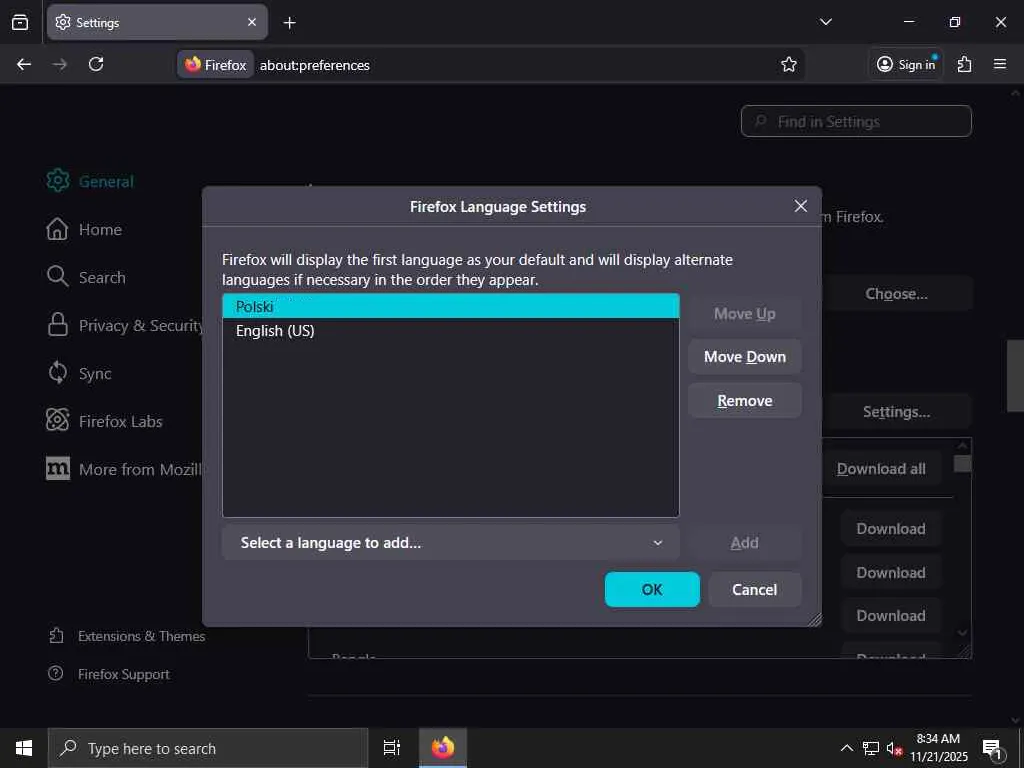Click the first Download button below Download all
The height and width of the screenshot is (768, 1024).
pos(891,529)
